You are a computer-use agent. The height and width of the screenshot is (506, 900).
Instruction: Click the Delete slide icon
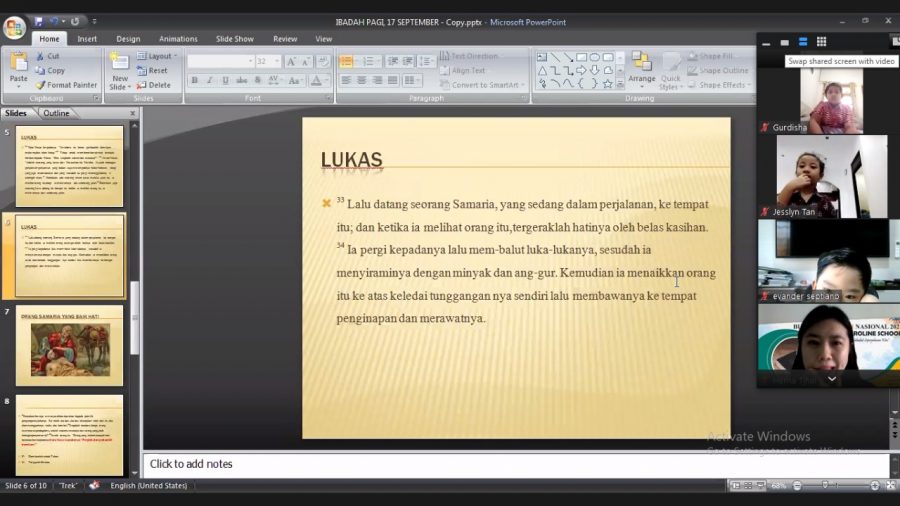pos(154,85)
